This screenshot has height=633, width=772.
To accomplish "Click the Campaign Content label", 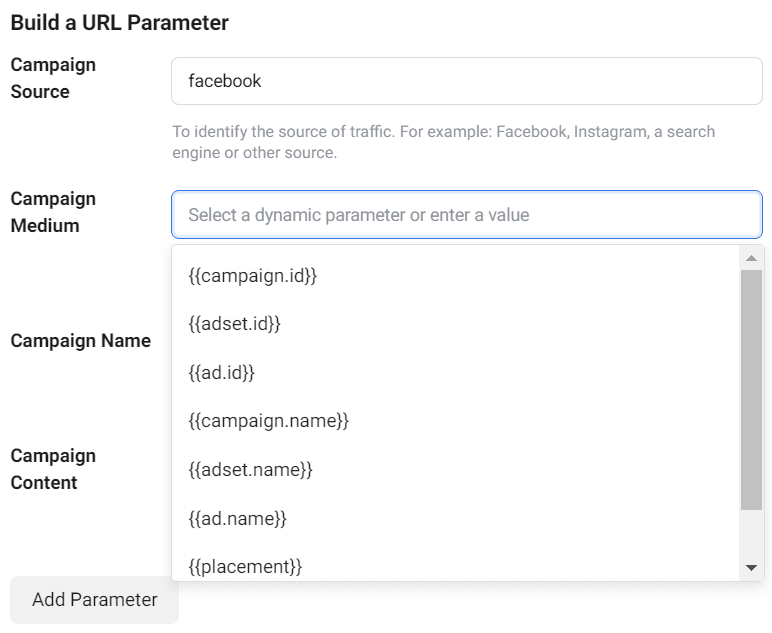I will [53, 469].
